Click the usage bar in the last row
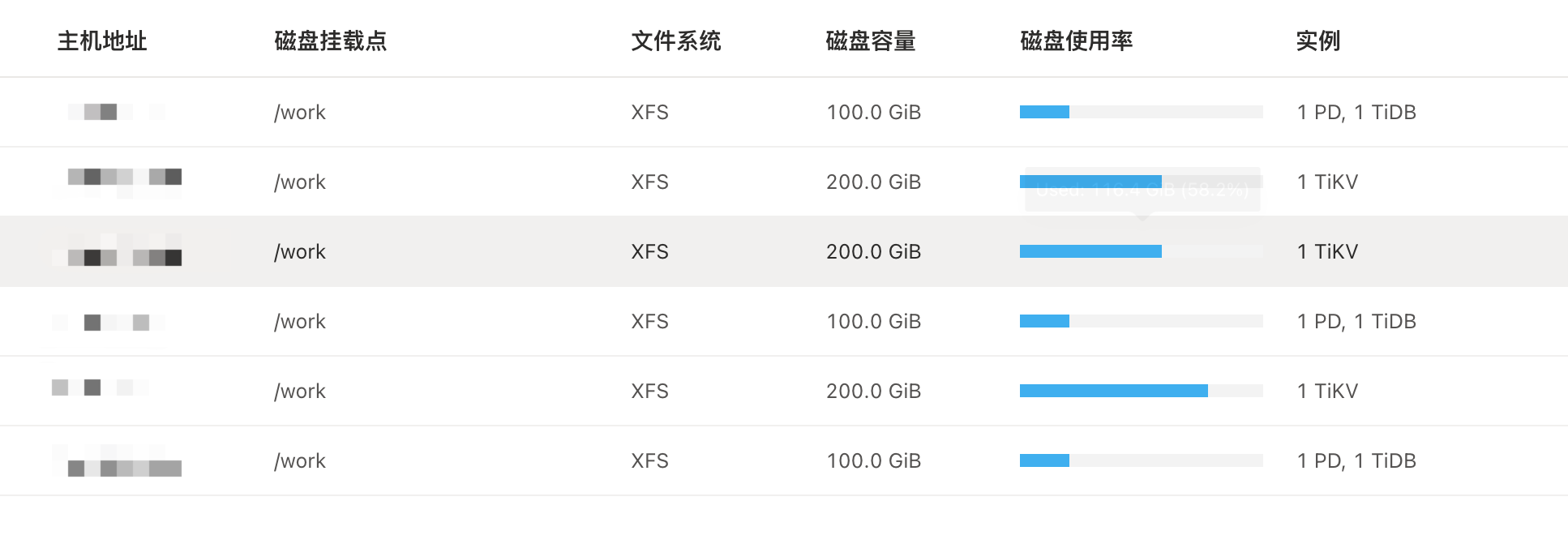The height and width of the screenshot is (548, 1568). coord(1140,460)
